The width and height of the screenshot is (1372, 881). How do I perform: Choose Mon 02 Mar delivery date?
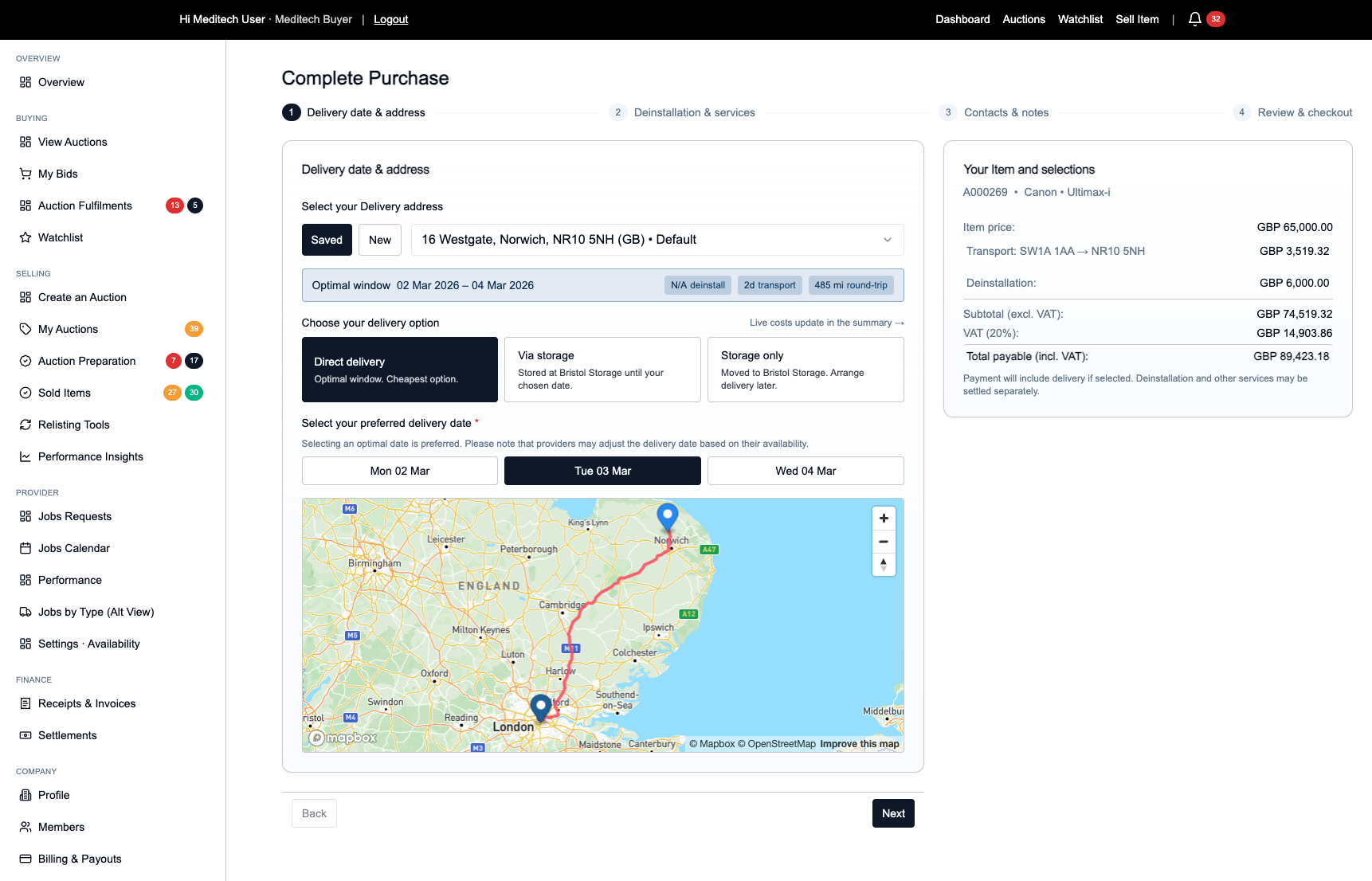click(400, 471)
